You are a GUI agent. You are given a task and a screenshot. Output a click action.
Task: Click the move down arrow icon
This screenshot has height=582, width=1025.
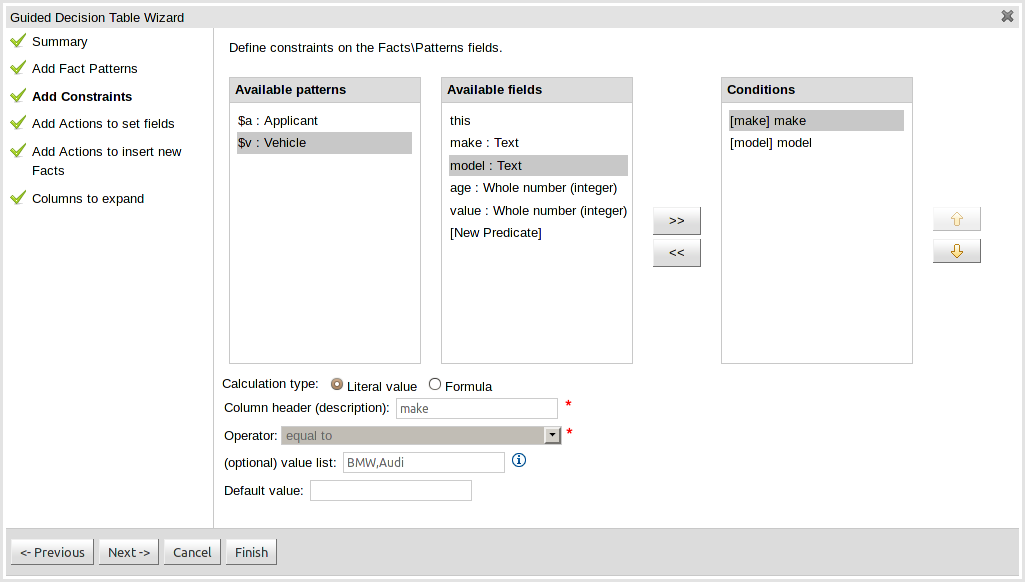956,251
